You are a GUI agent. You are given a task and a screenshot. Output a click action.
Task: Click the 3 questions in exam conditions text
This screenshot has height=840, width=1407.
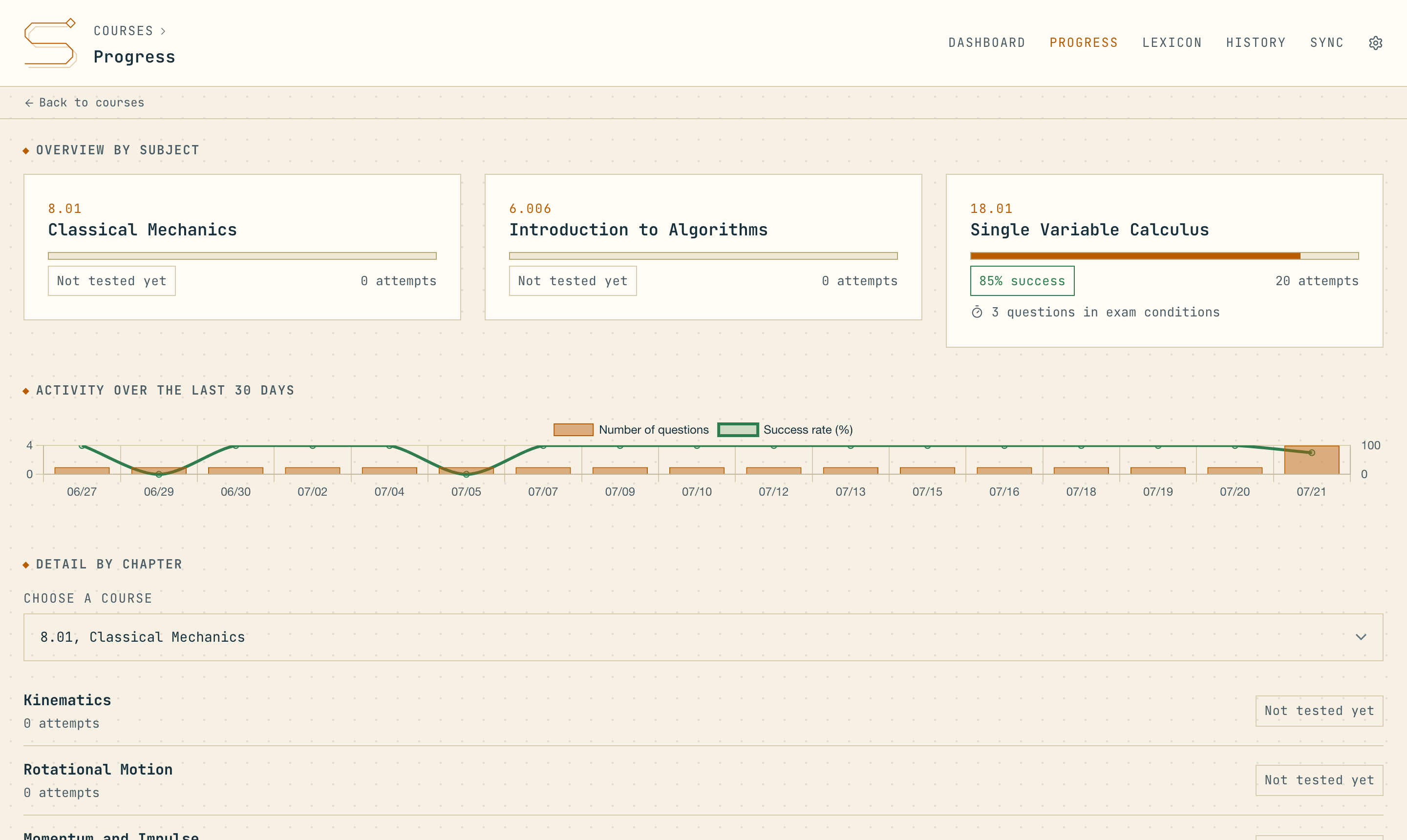point(1105,313)
